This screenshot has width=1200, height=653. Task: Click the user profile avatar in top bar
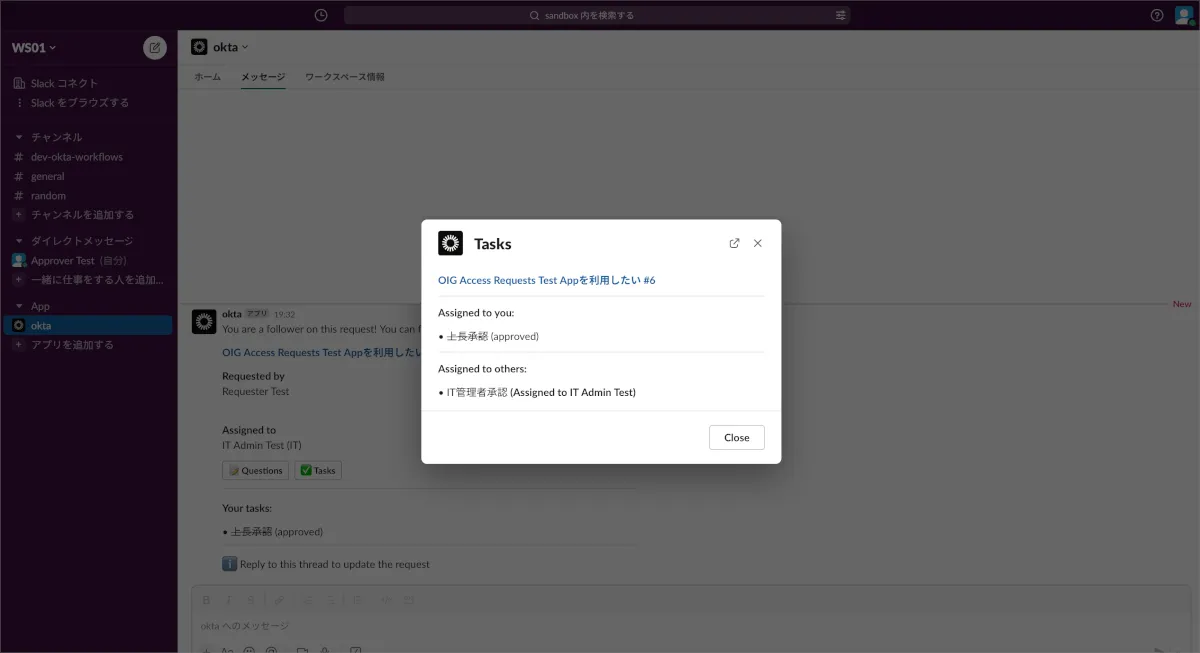pos(1184,15)
